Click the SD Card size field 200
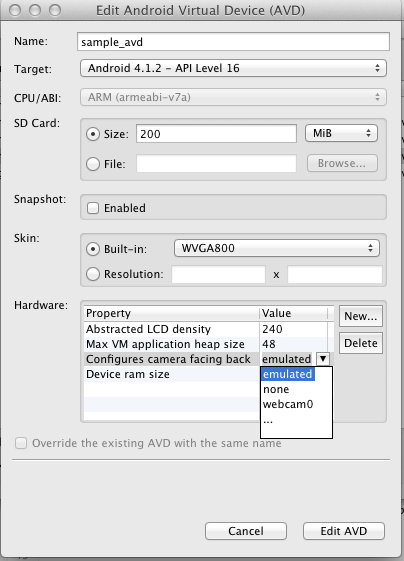Screen dimensions: 404x561 [216, 134]
